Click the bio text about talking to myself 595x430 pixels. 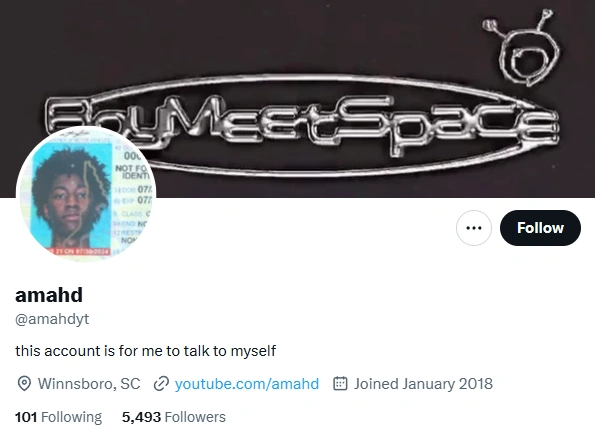tap(145, 351)
